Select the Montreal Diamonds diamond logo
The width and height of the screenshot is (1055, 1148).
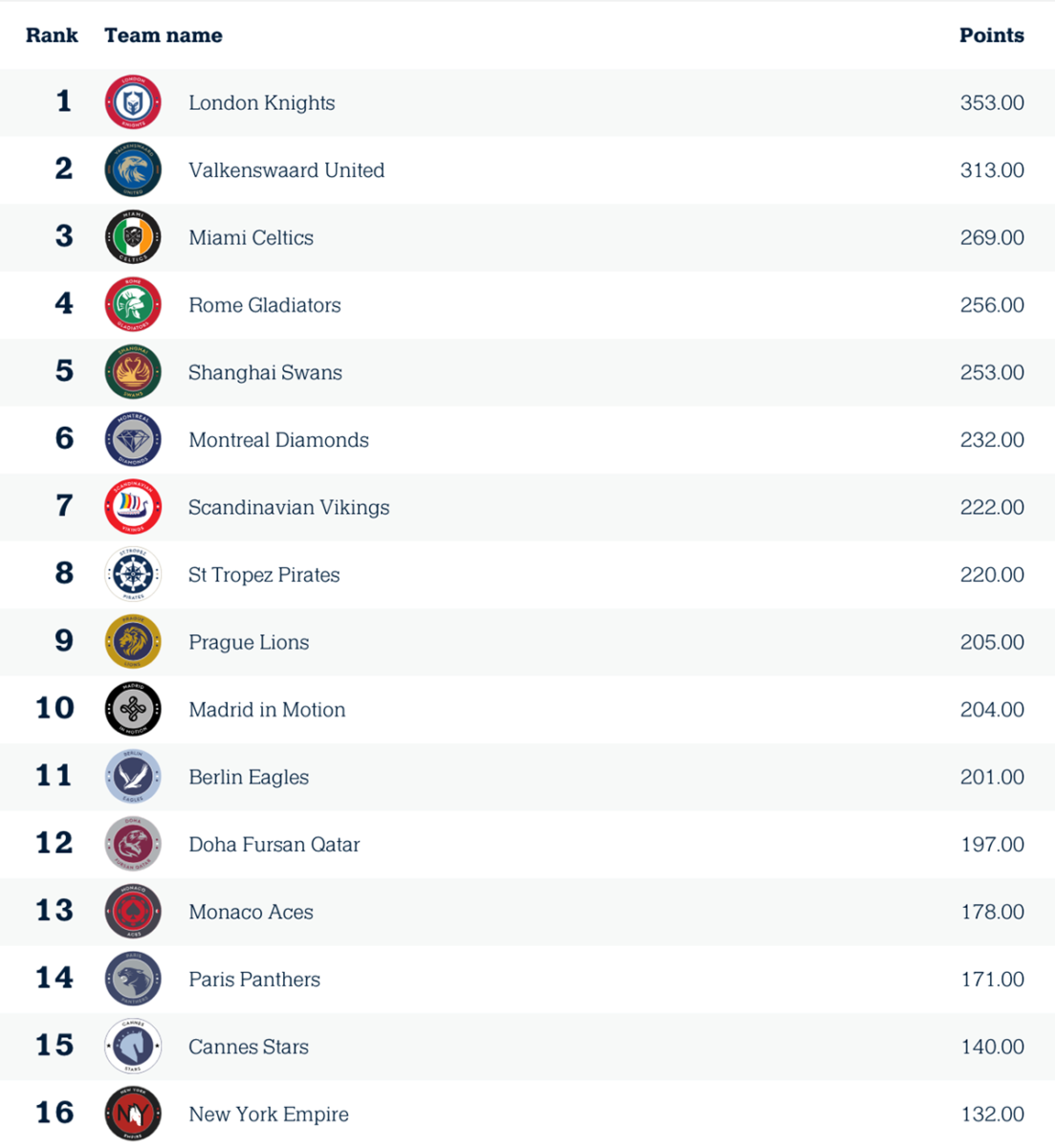point(133,440)
